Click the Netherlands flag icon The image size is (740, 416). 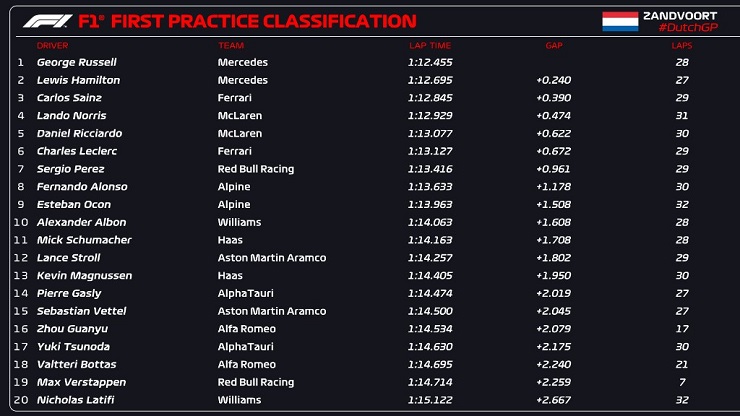click(x=620, y=21)
